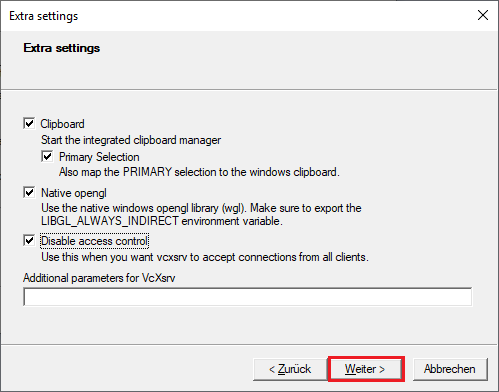Untick the Disable access control checkbox

(29, 240)
